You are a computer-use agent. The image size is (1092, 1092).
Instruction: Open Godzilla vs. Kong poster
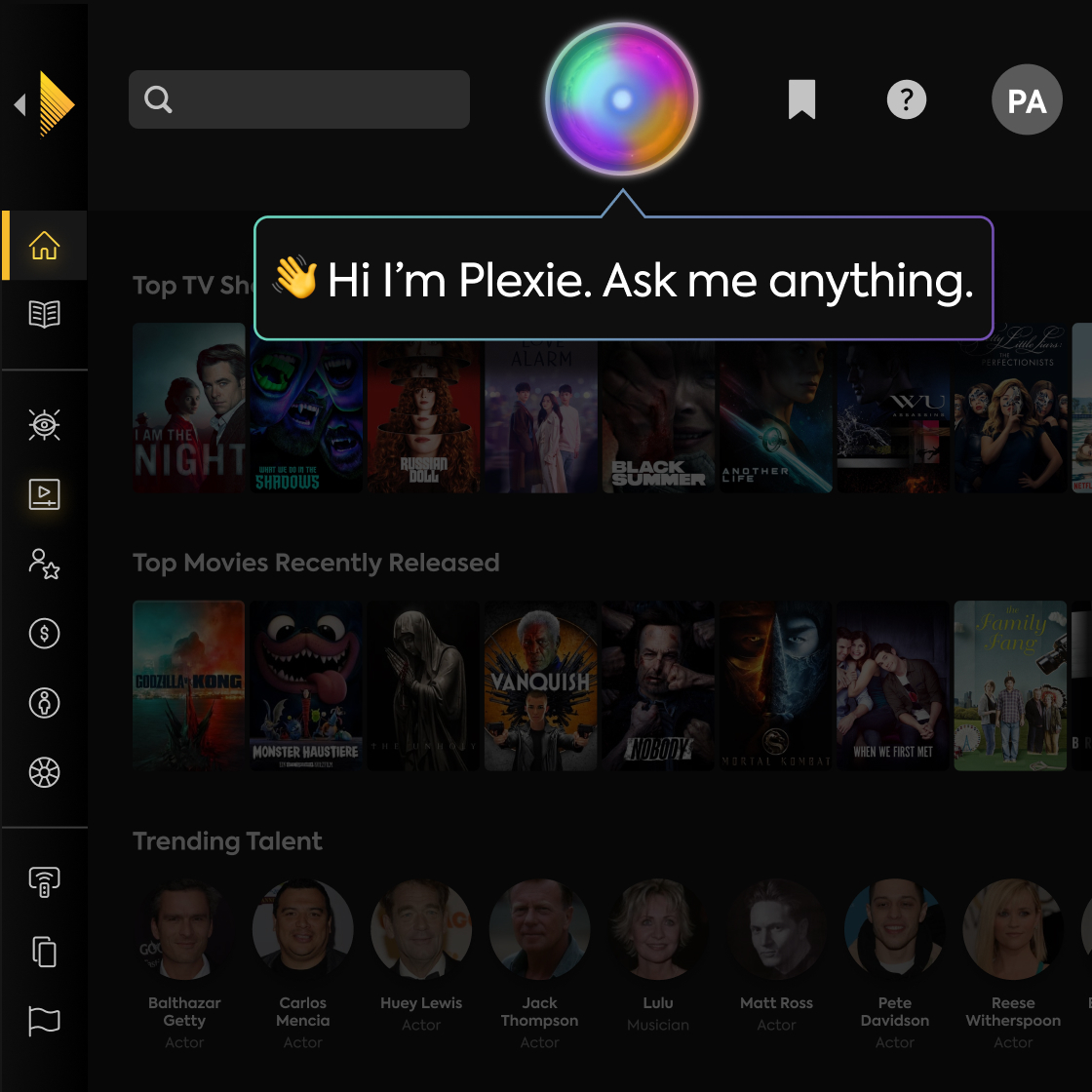(x=189, y=685)
